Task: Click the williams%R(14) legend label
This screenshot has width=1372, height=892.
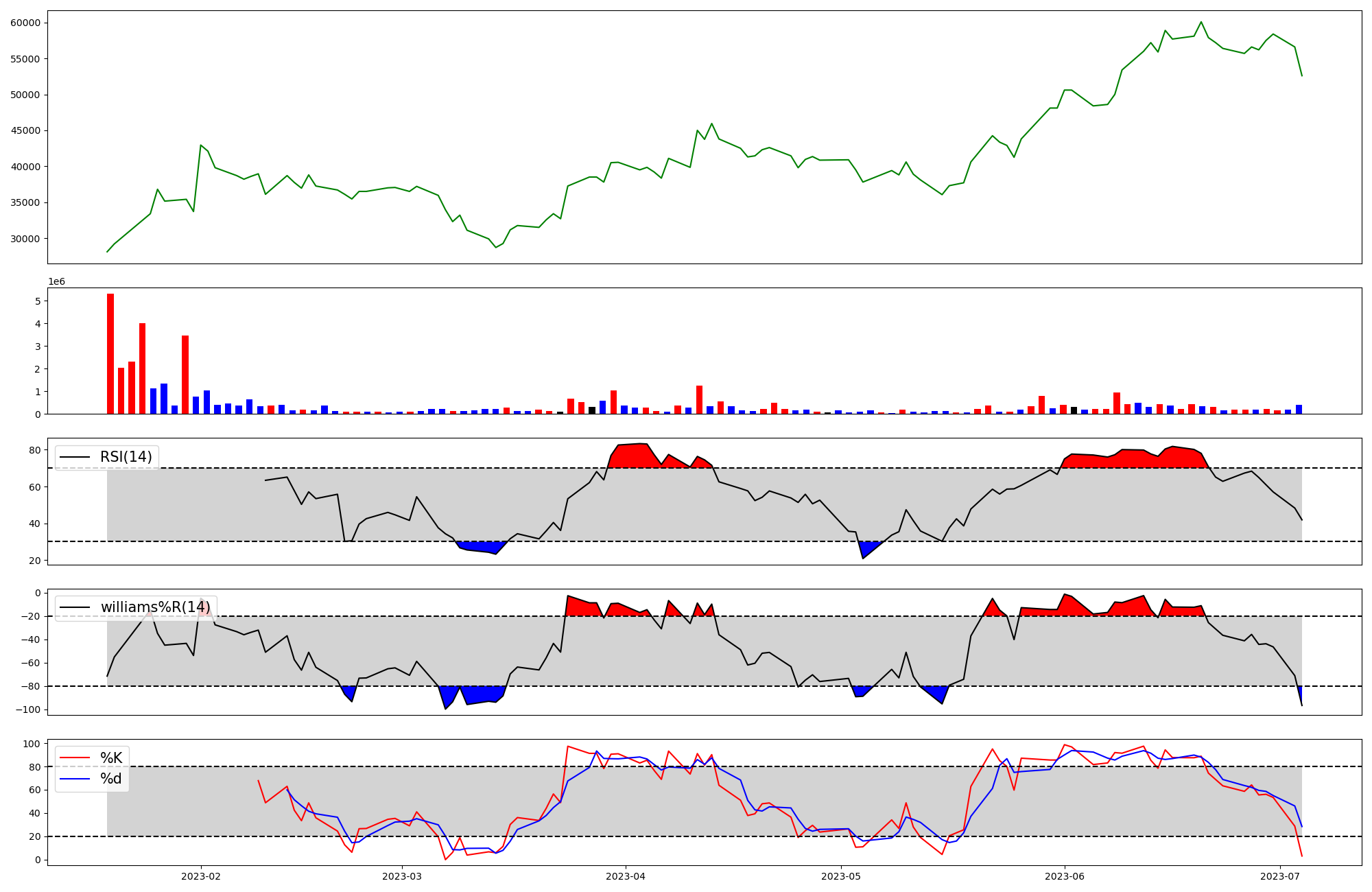Action: [x=155, y=607]
